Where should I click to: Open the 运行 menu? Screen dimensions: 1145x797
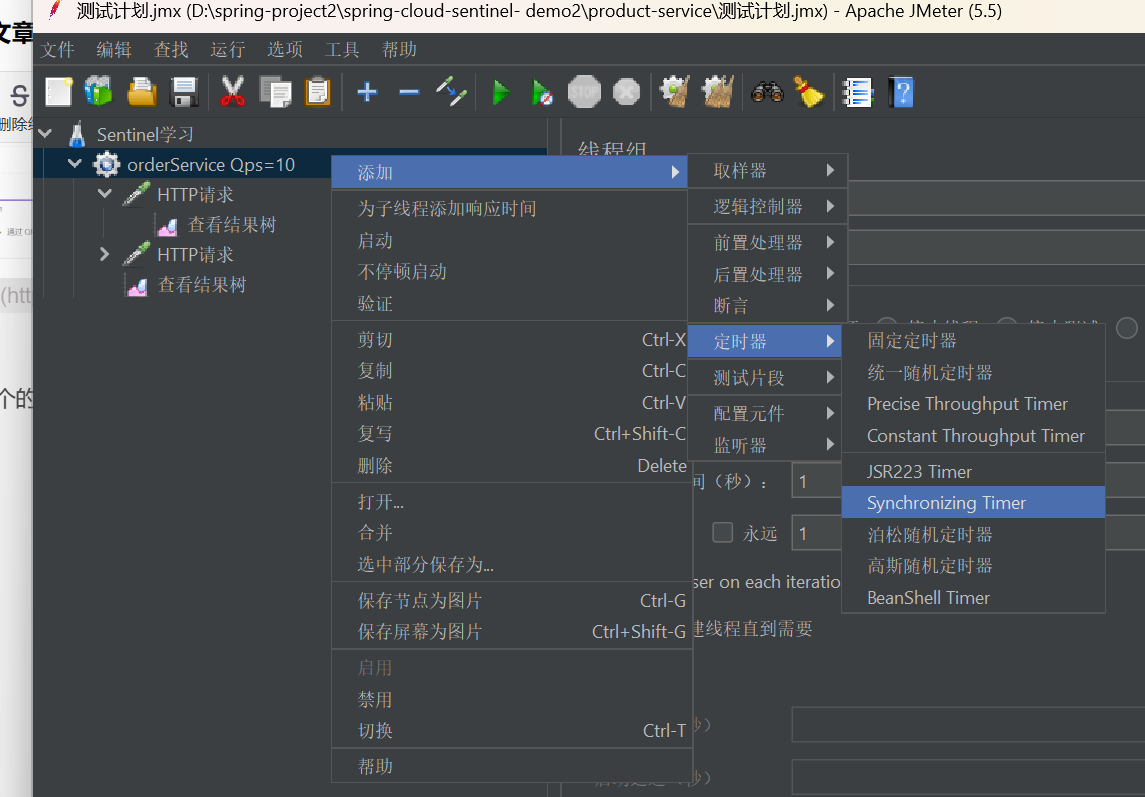pyautogui.click(x=228, y=50)
